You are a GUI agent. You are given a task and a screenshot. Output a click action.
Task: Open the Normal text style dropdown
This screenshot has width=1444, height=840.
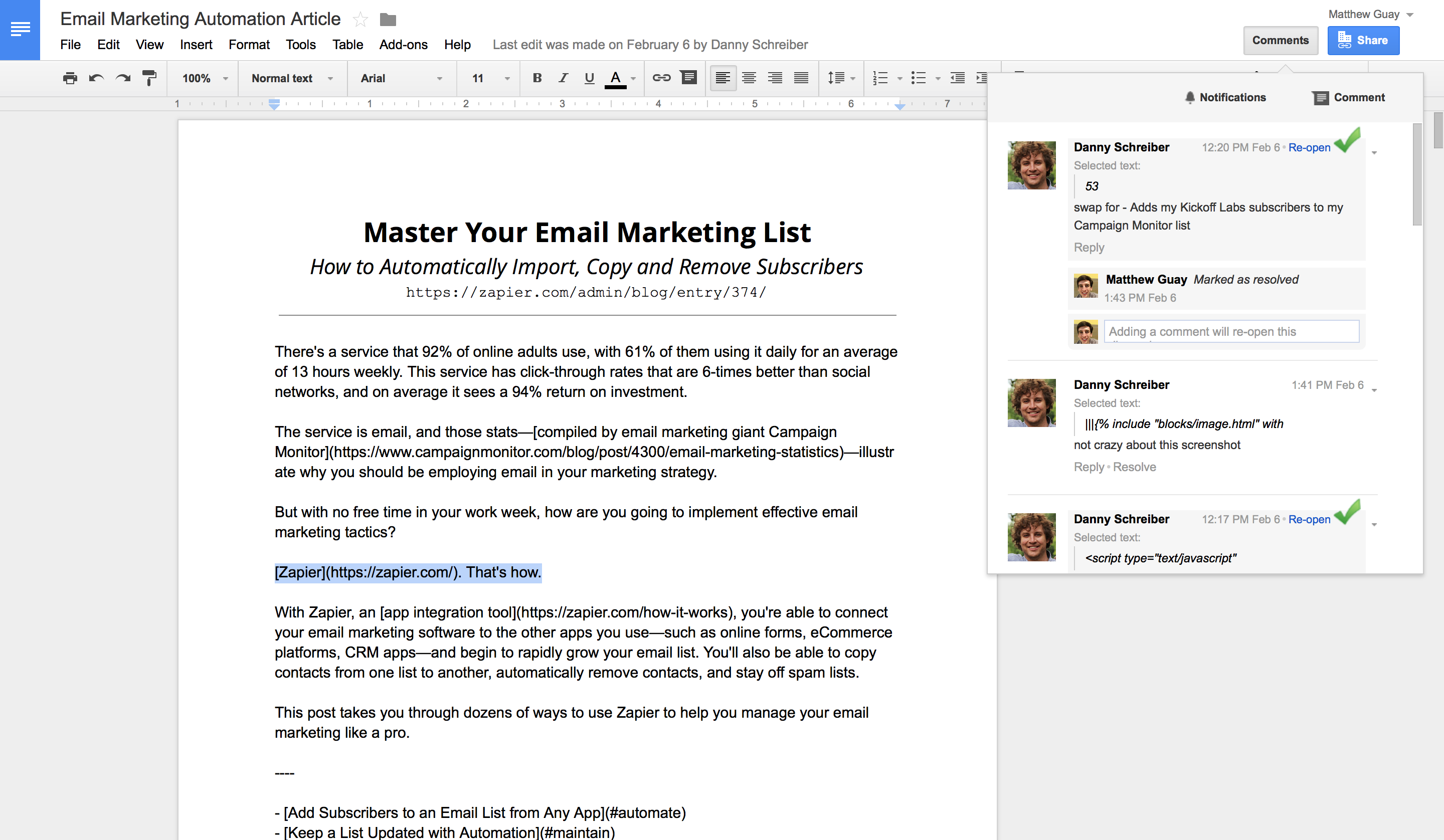[292, 79]
